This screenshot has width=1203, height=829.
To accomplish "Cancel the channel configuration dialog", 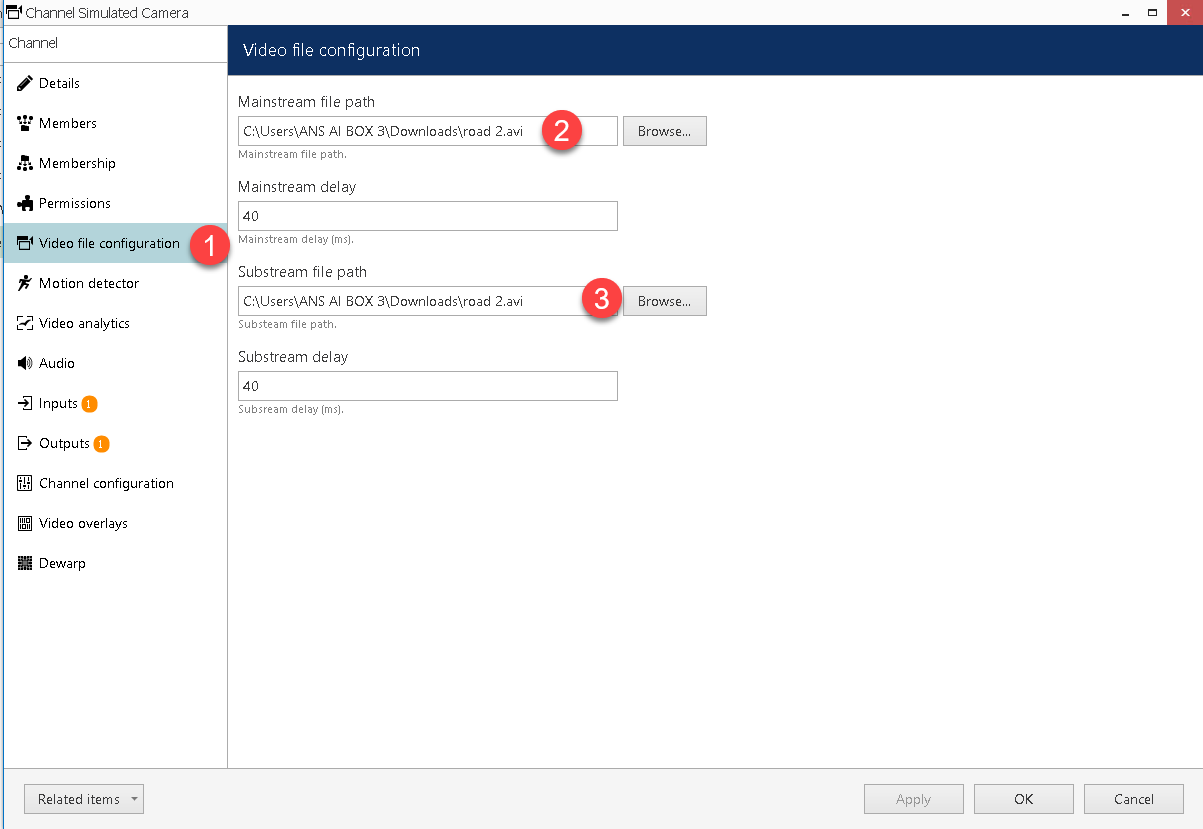I will (1133, 799).
